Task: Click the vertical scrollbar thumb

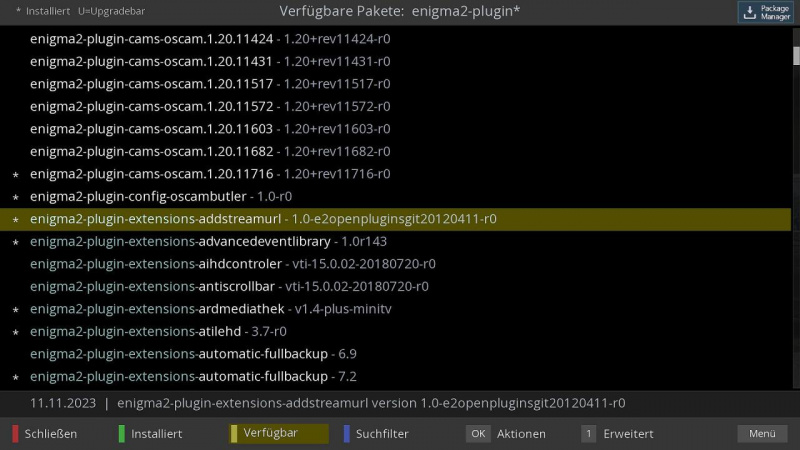Action: click(796, 56)
